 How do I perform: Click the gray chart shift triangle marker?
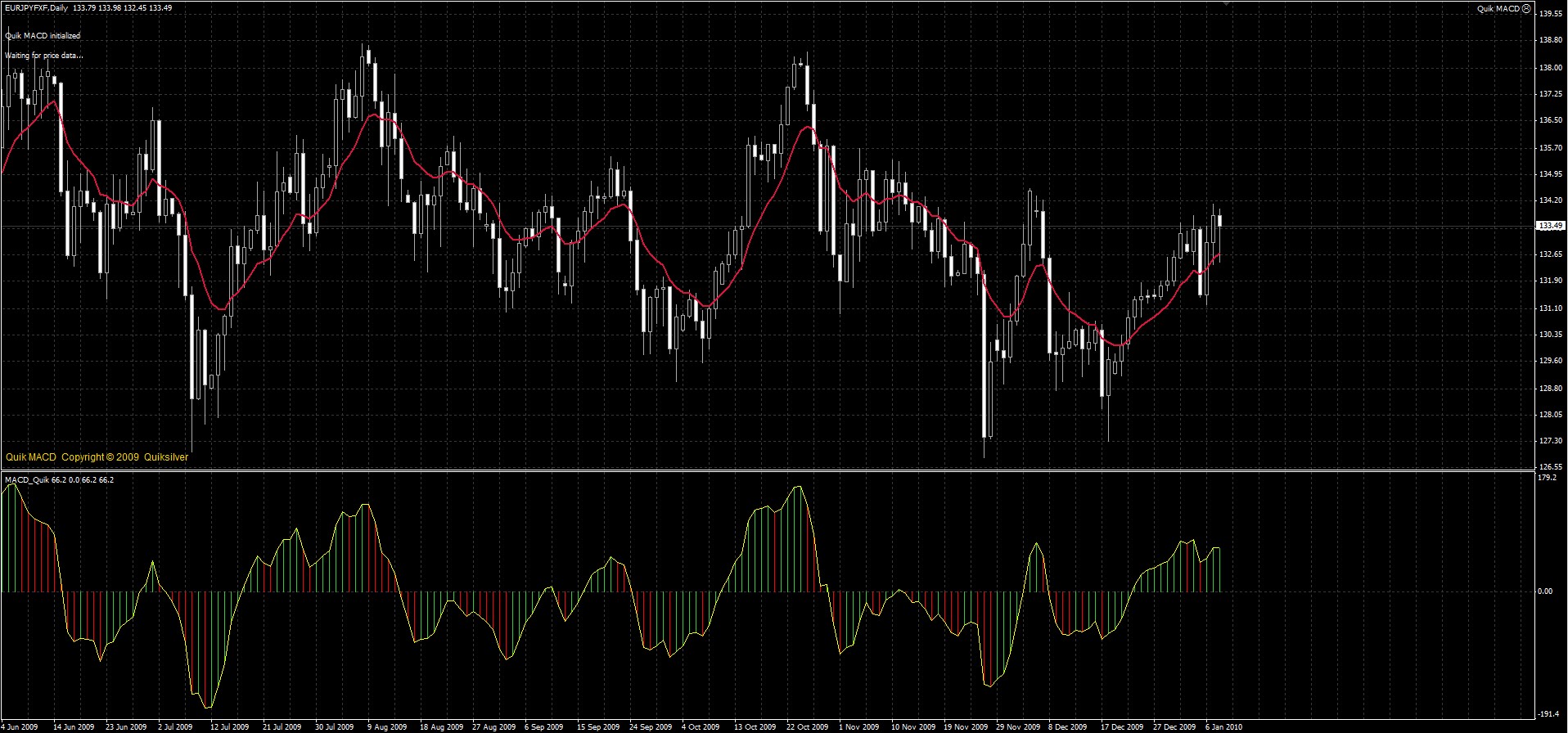click(x=1225, y=3)
